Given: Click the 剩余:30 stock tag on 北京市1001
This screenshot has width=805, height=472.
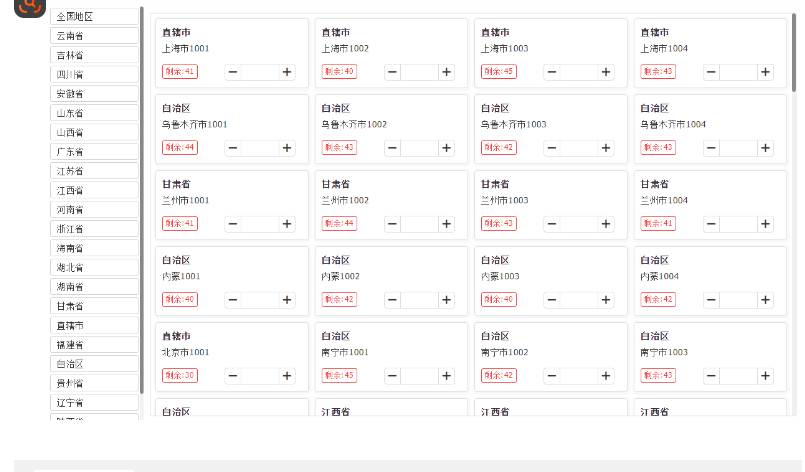Looking at the screenshot, I should tap(180, 376).
